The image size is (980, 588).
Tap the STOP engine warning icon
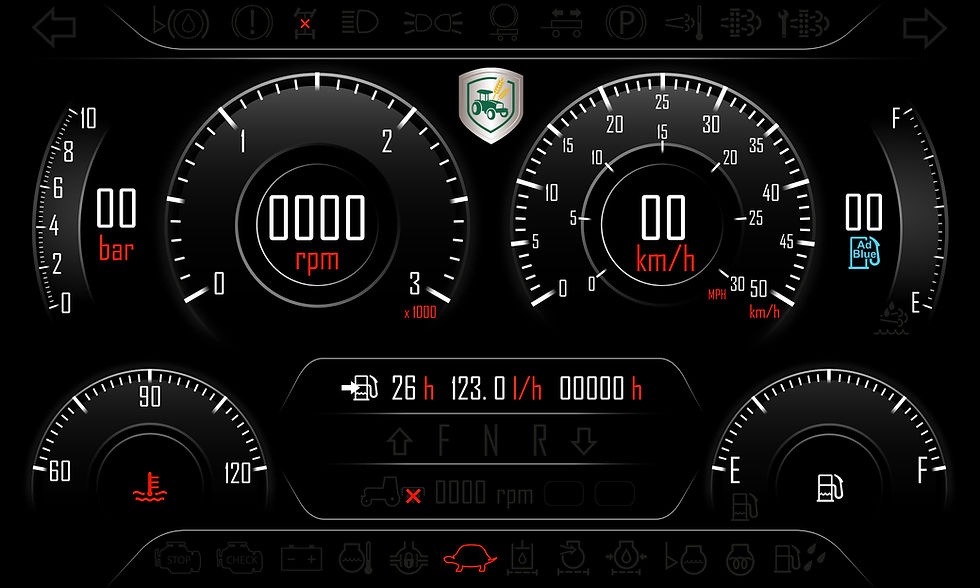178,559
